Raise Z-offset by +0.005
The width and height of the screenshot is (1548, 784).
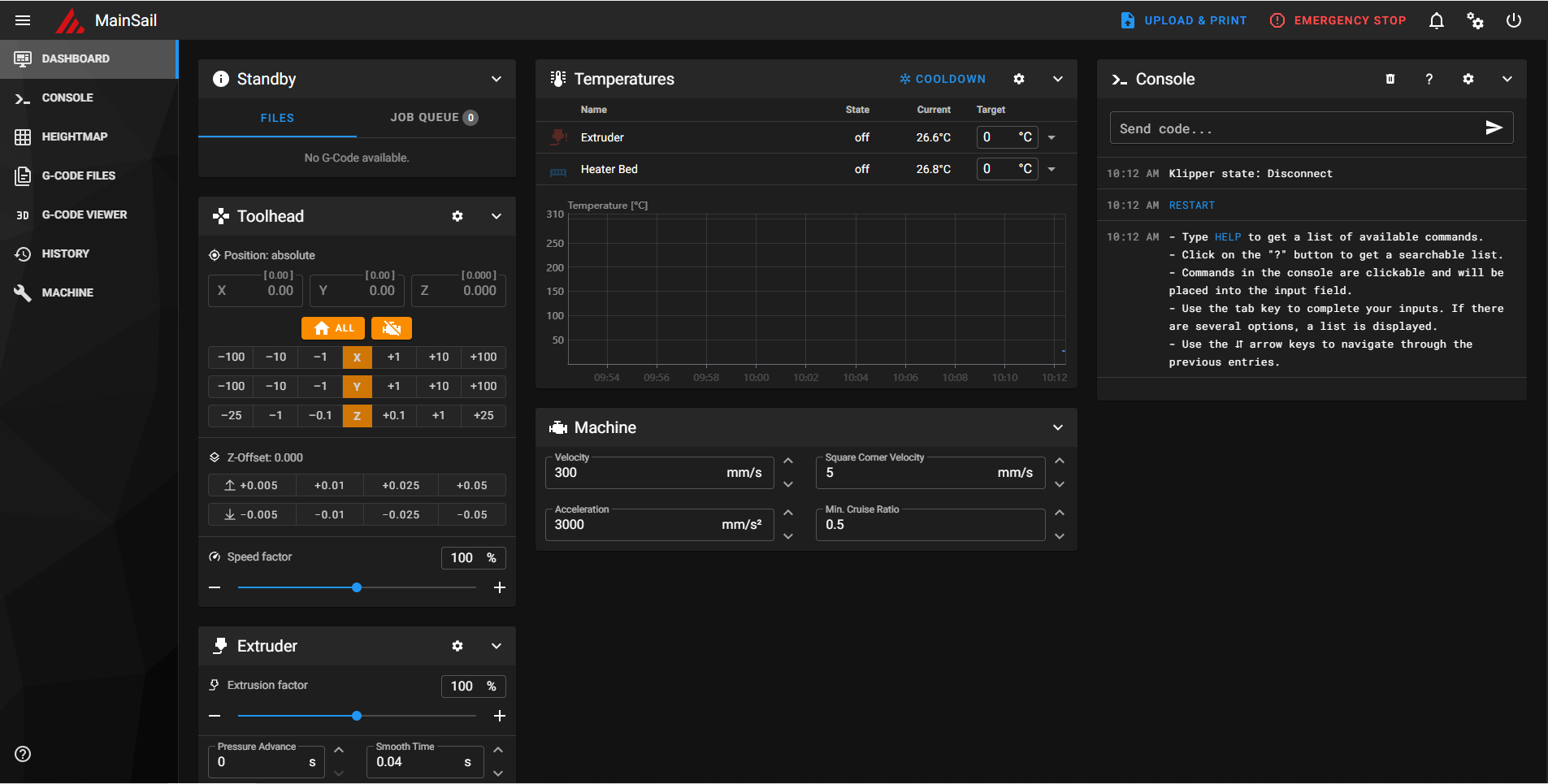[x=251, y=486]
